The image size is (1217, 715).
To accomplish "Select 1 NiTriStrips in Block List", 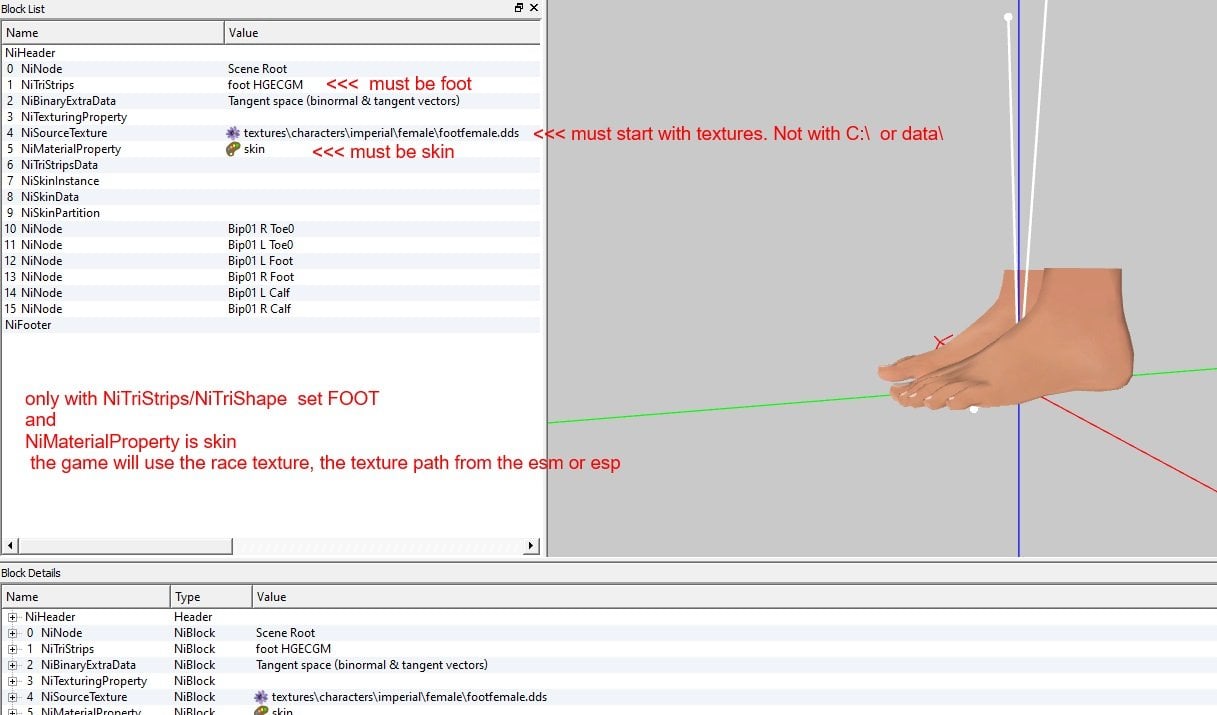I will pos(270,85).
